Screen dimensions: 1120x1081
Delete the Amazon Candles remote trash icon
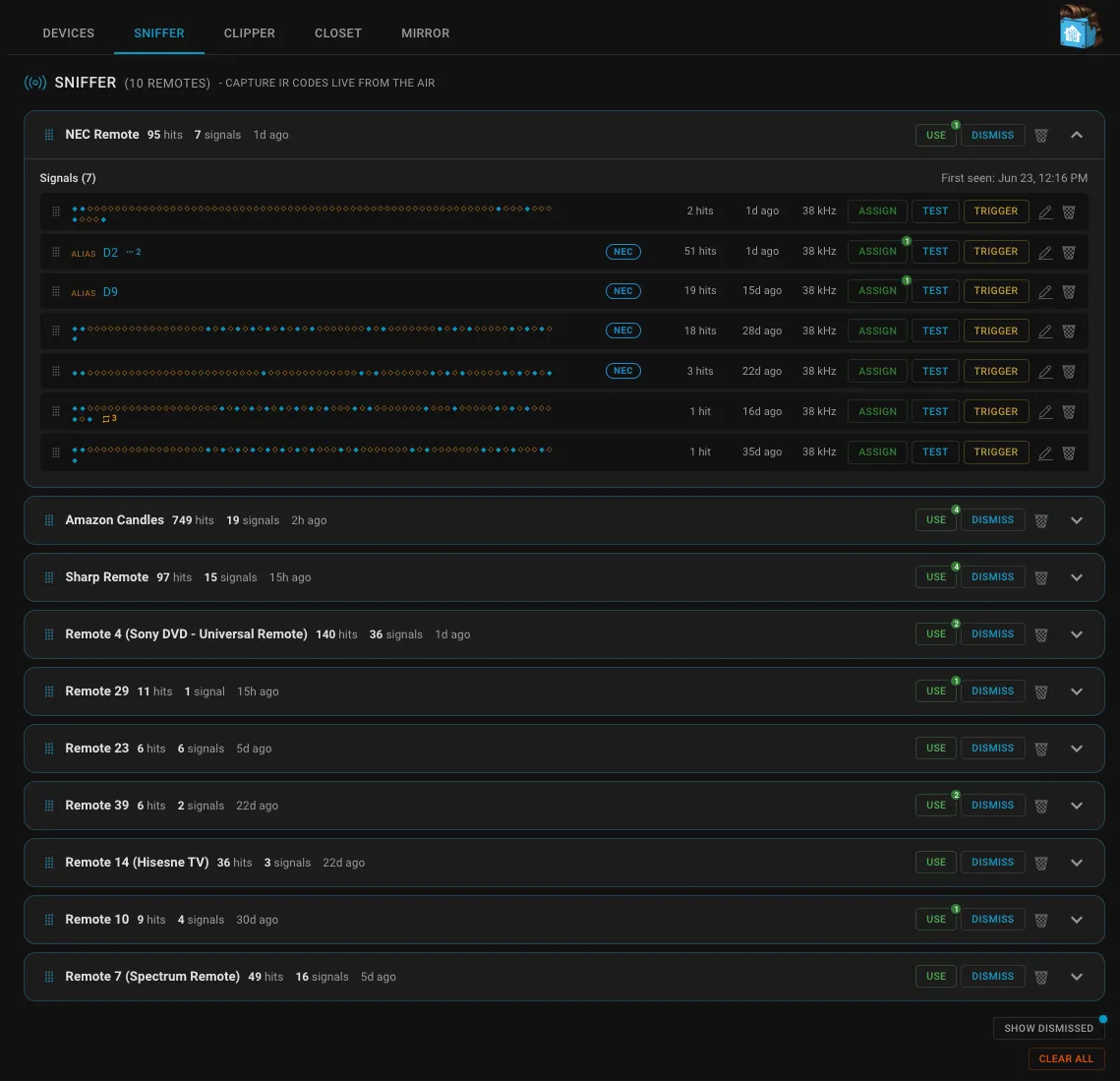[1041, 521]
